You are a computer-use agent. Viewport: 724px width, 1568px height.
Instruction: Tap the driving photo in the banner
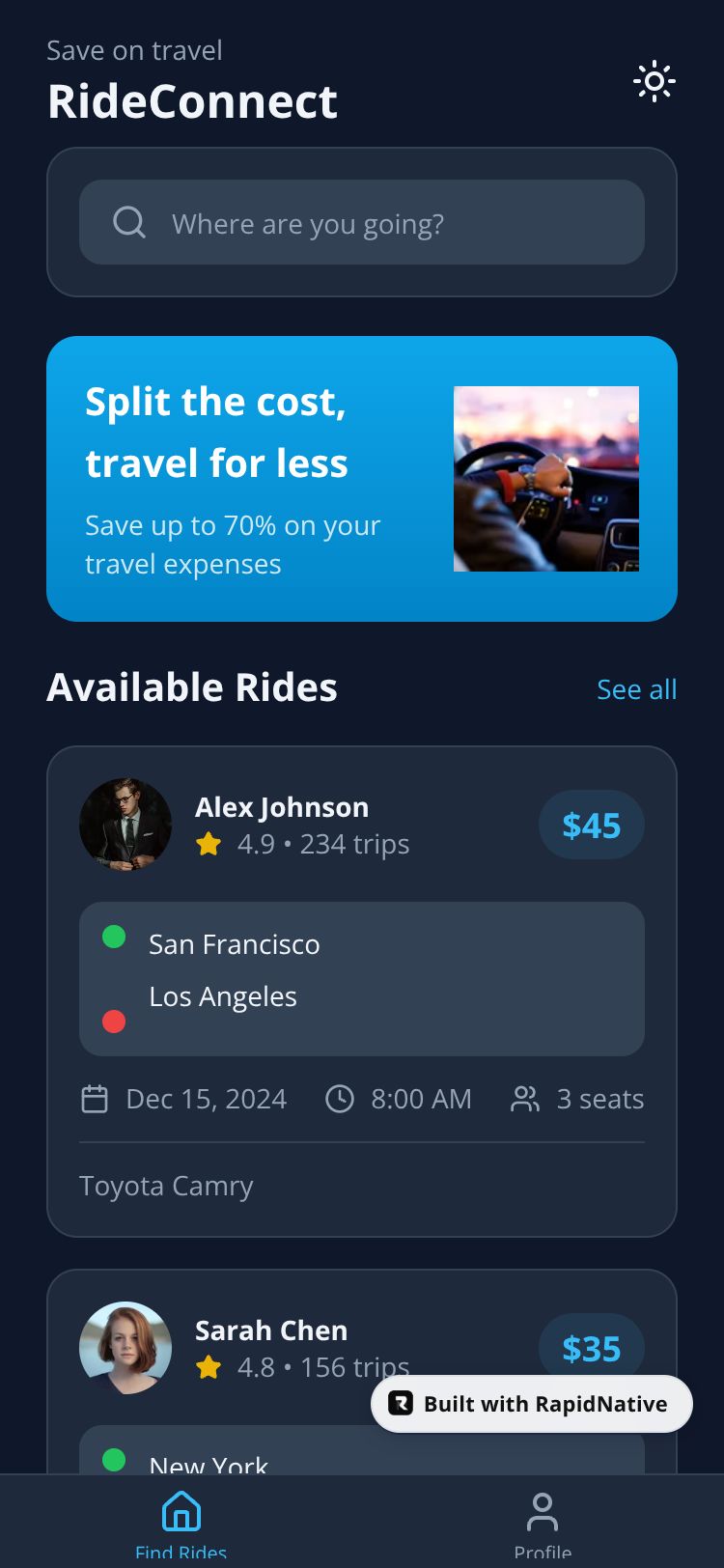click(546, 479)
